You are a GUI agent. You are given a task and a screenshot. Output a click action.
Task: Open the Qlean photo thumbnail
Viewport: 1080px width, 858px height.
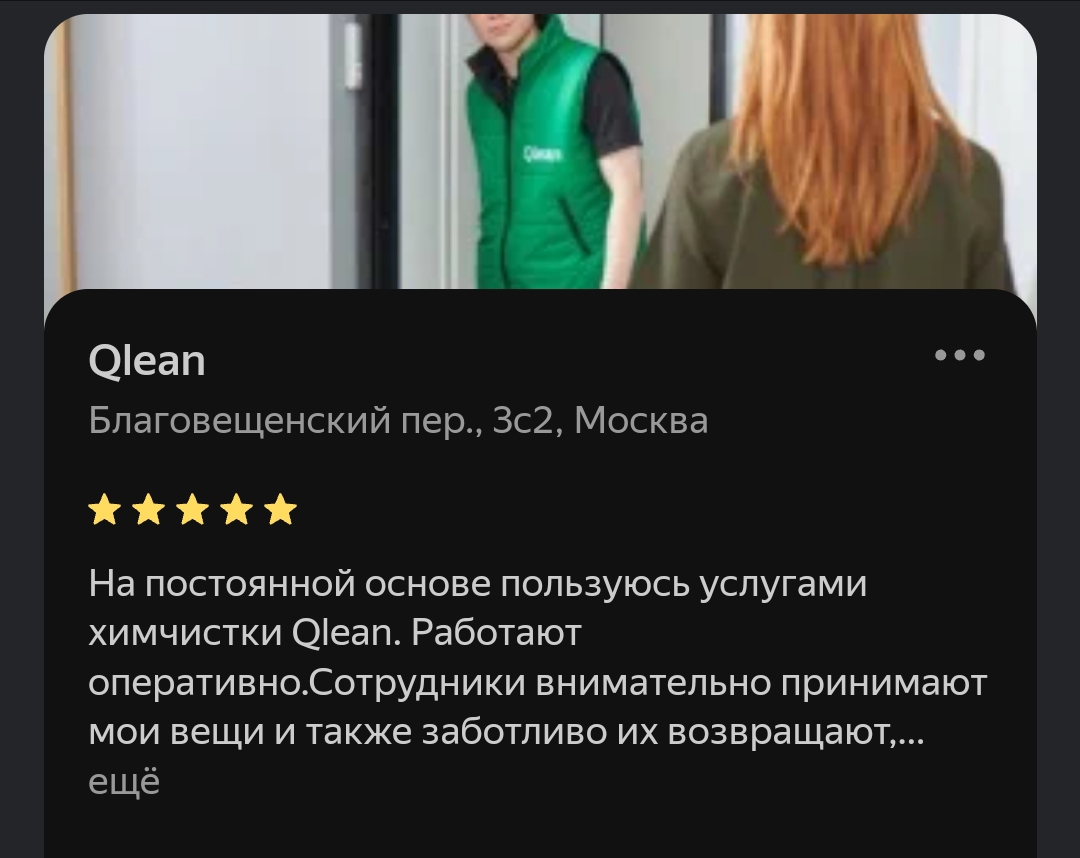(540, 151)
